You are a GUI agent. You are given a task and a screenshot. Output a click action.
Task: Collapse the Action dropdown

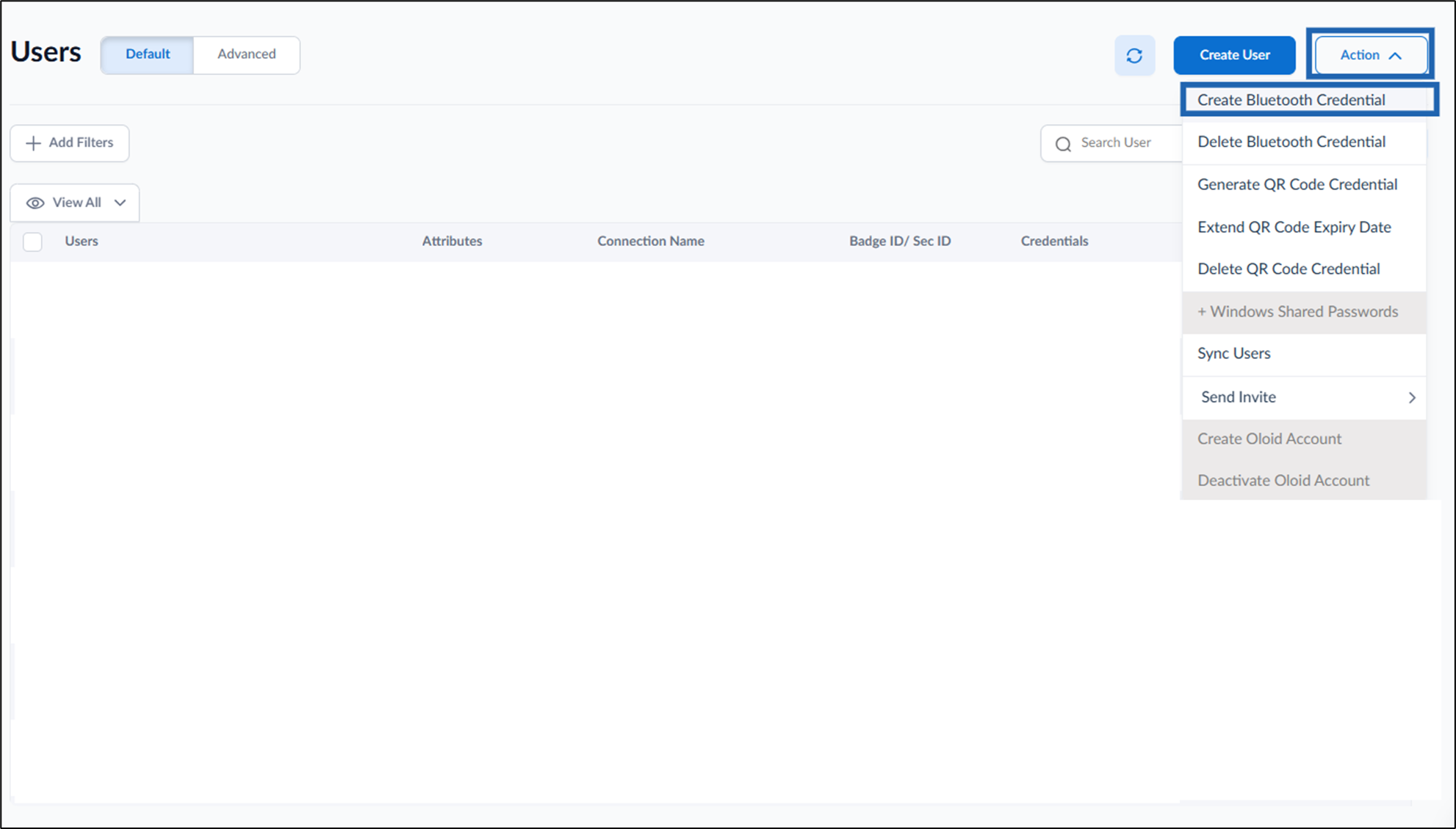point(1370,55)
